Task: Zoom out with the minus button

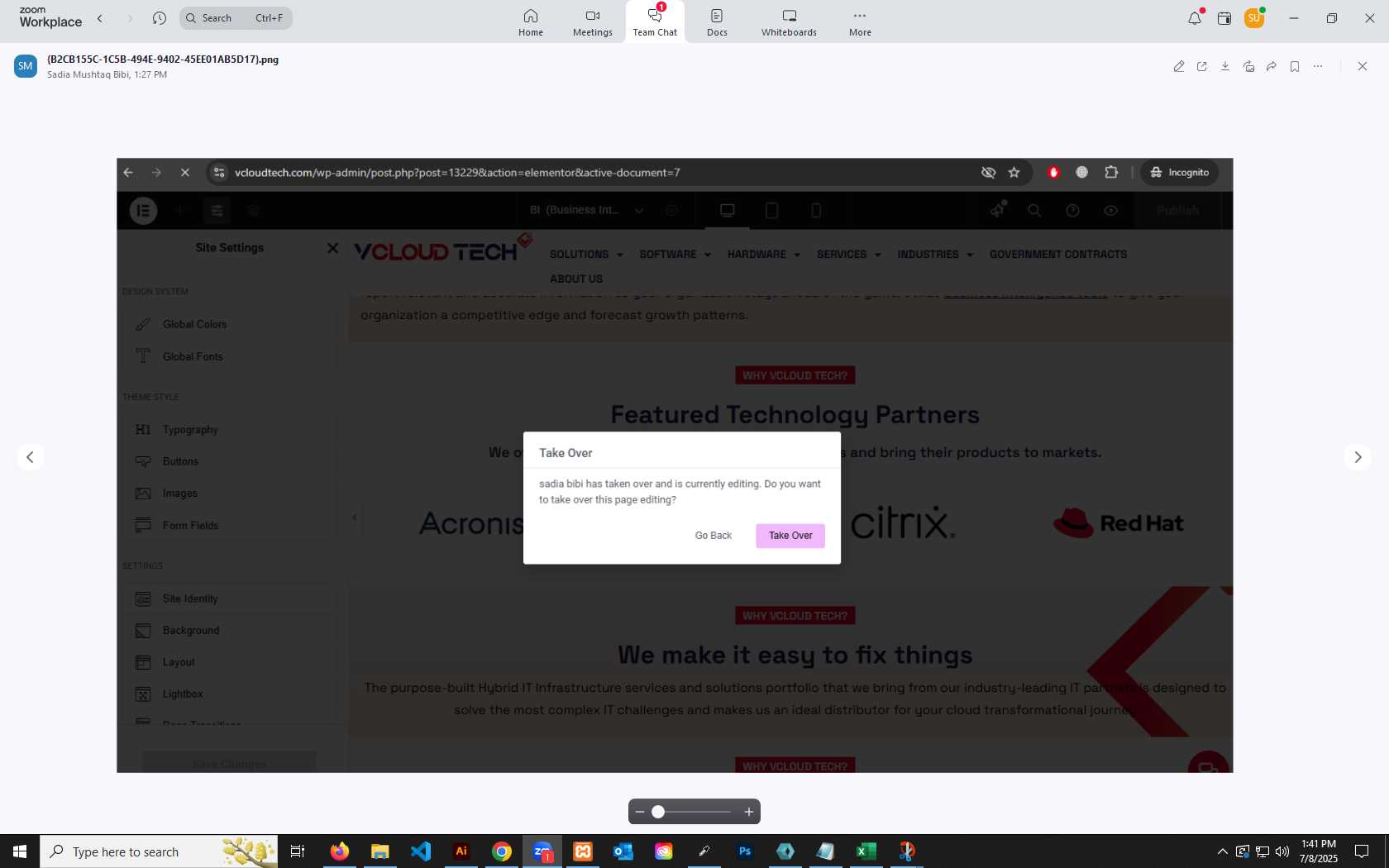Action: tap(640, 812)
